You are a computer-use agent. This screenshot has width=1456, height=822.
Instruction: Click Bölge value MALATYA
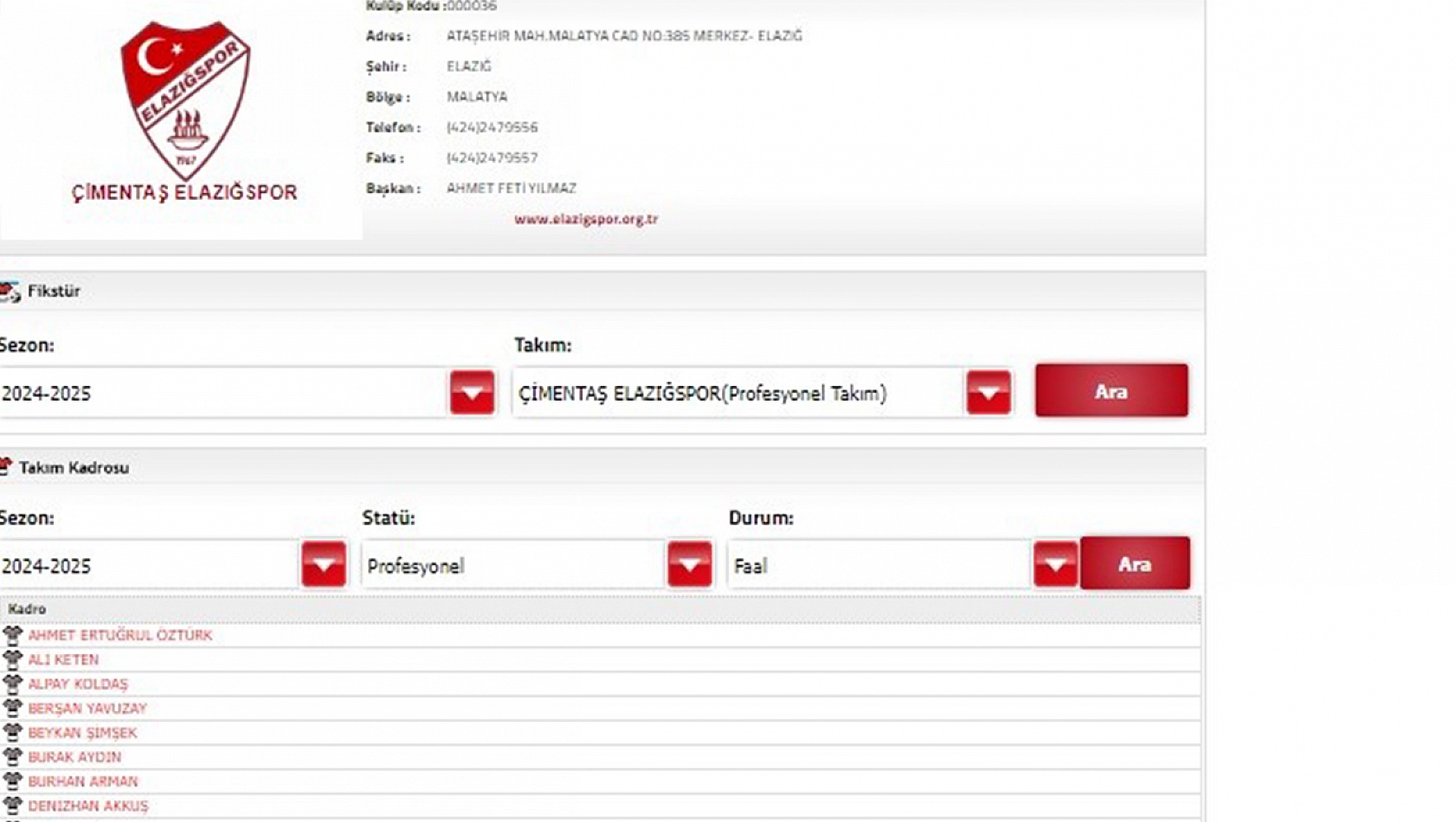click(x=477, y=97)
